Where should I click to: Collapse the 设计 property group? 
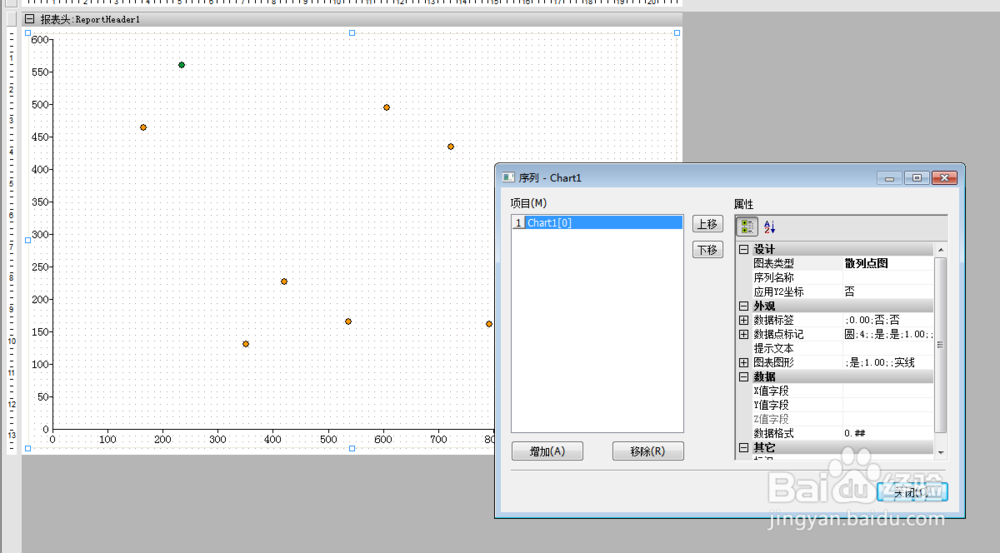[744, 249]
